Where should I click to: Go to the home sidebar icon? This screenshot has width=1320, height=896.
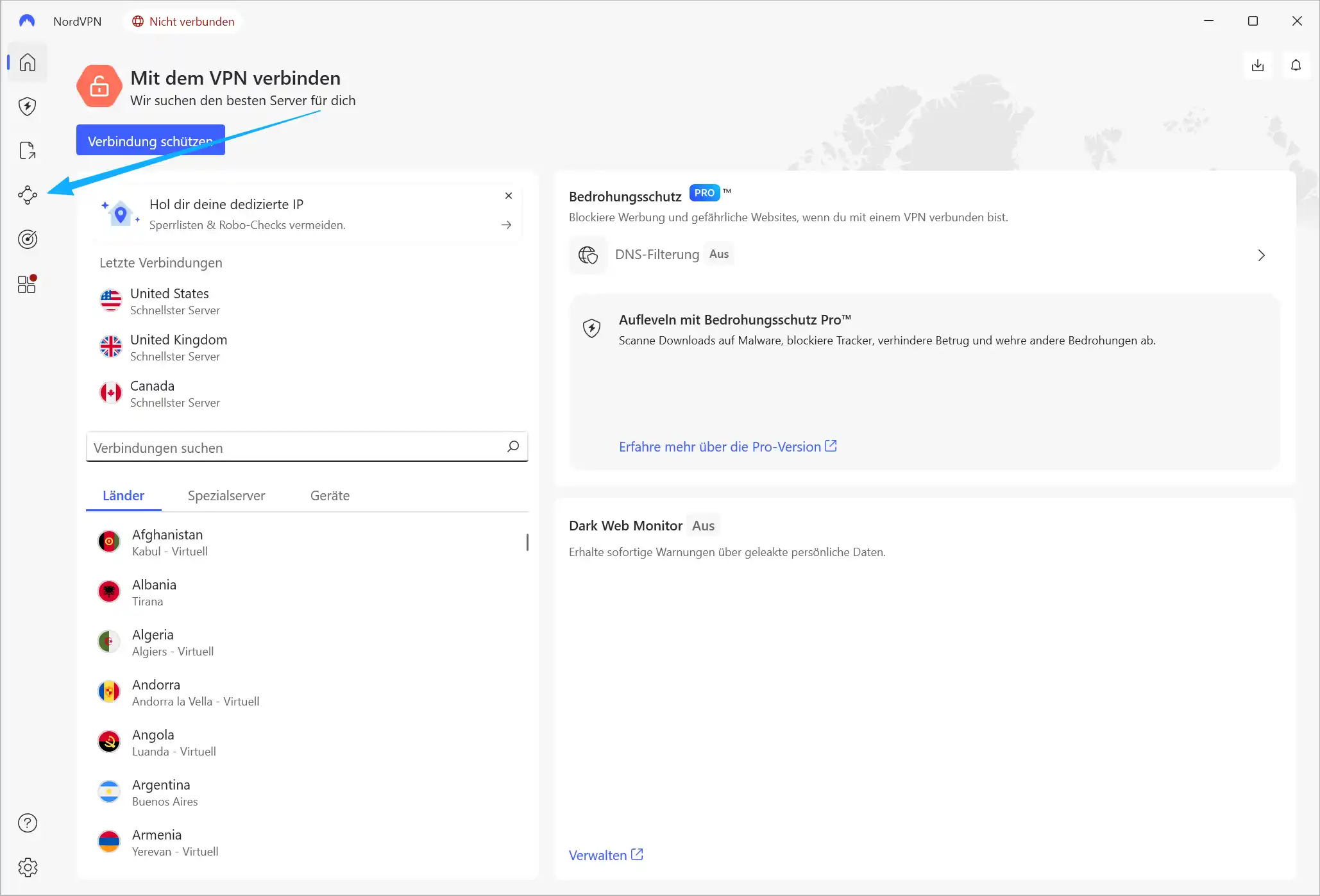coord(27,62)
